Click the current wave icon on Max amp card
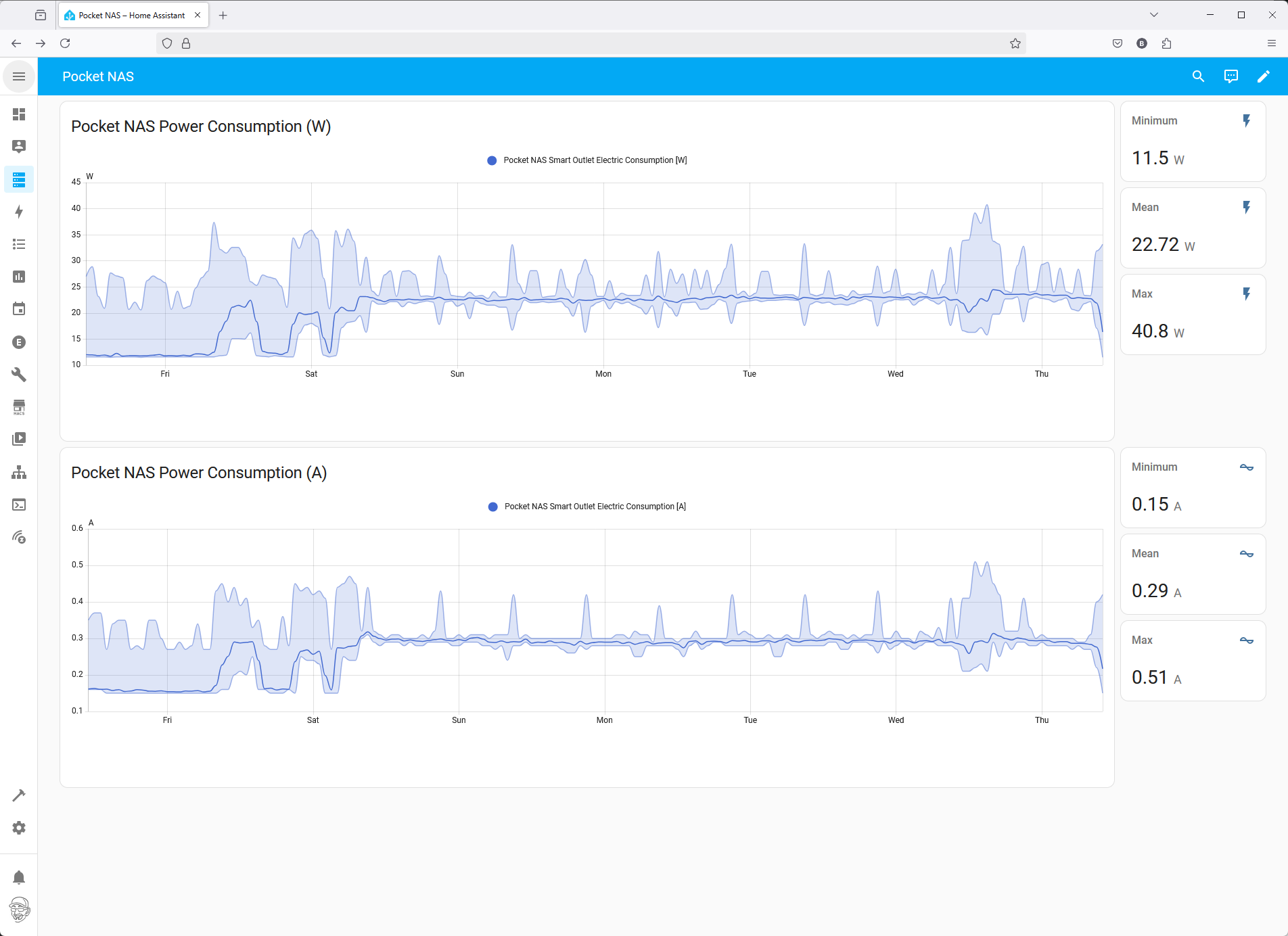 click(x=1246, y=640)
